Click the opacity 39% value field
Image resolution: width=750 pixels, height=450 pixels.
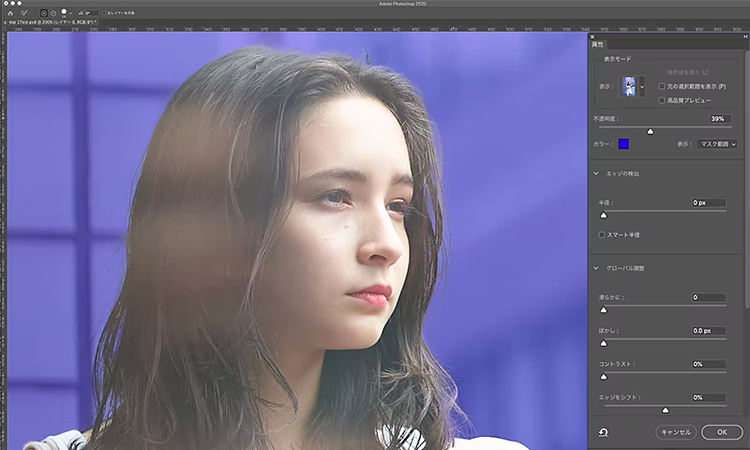720,119
